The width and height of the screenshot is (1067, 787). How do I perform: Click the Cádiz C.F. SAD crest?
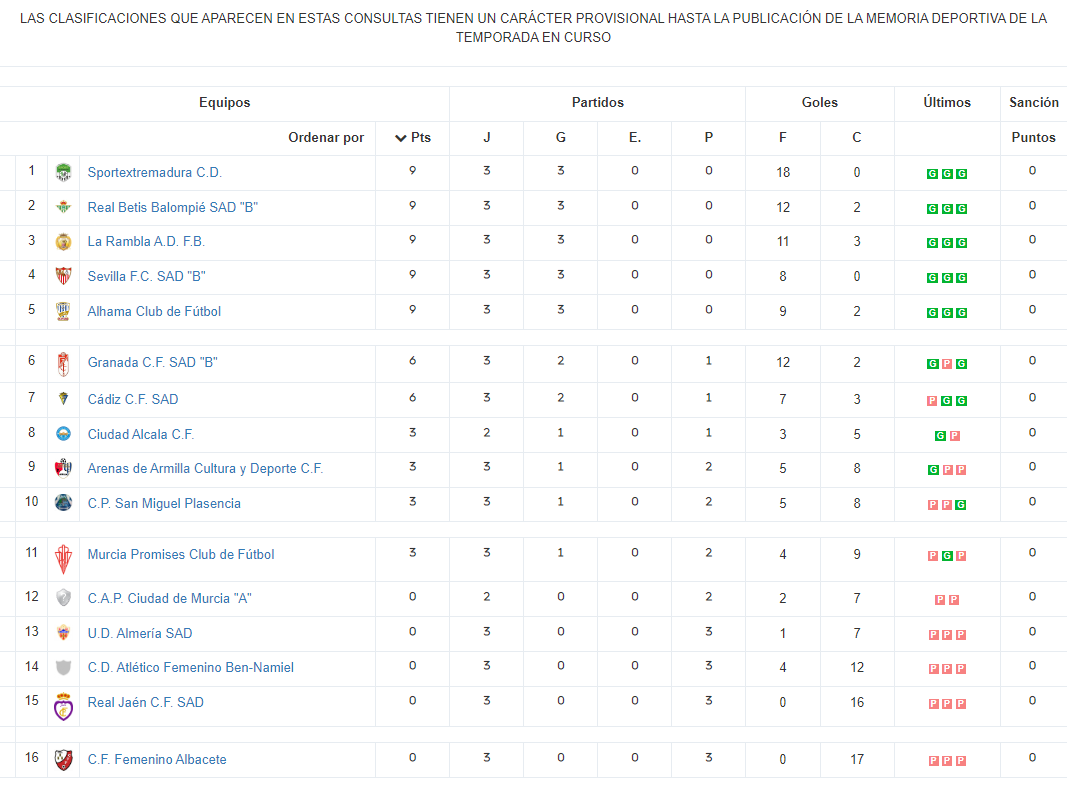click(x=63, y=399)
